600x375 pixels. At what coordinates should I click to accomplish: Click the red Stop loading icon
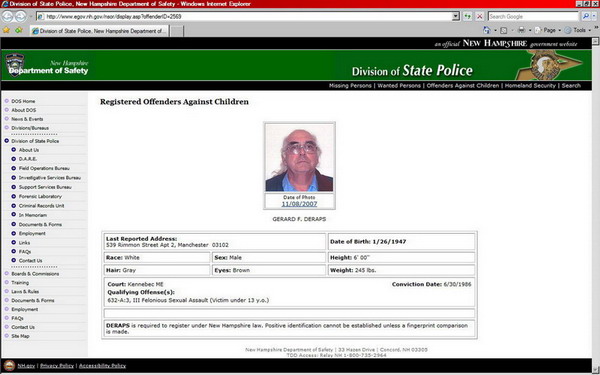(479, 16)
